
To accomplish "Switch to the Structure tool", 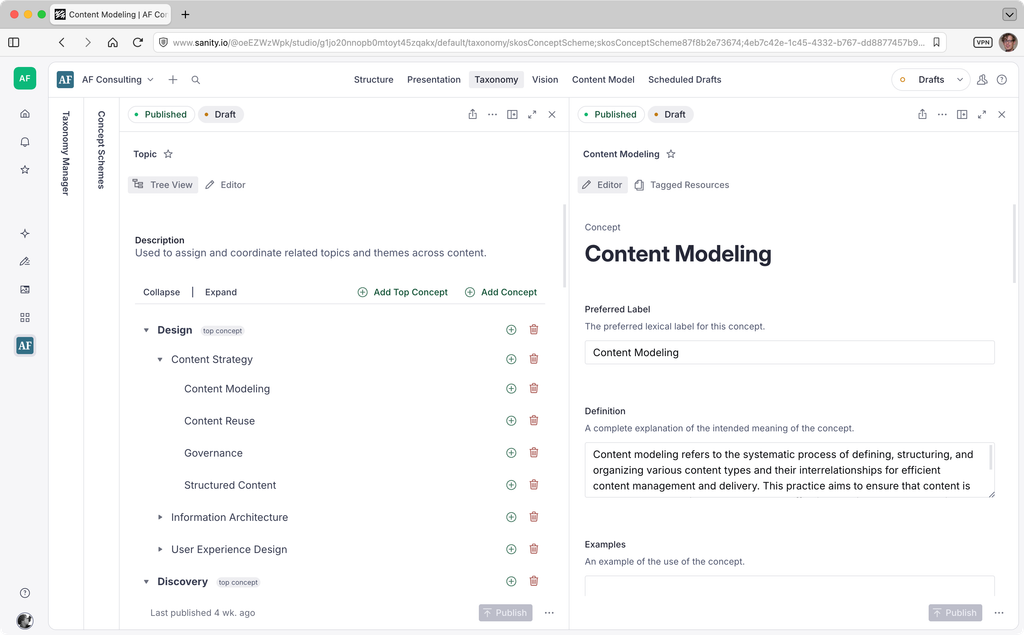I will point(374,80).
